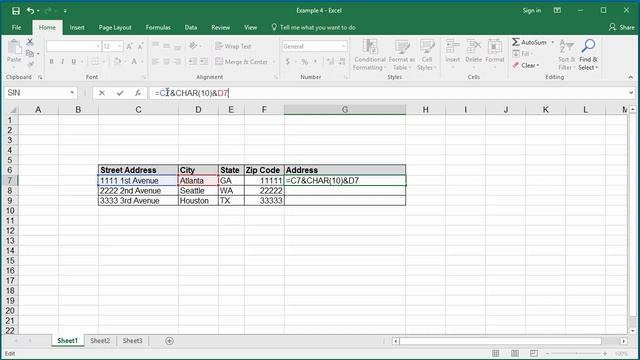Collapse the ribbon with the chevron
The image size is (640, 360).
click(x=631, y=77)
